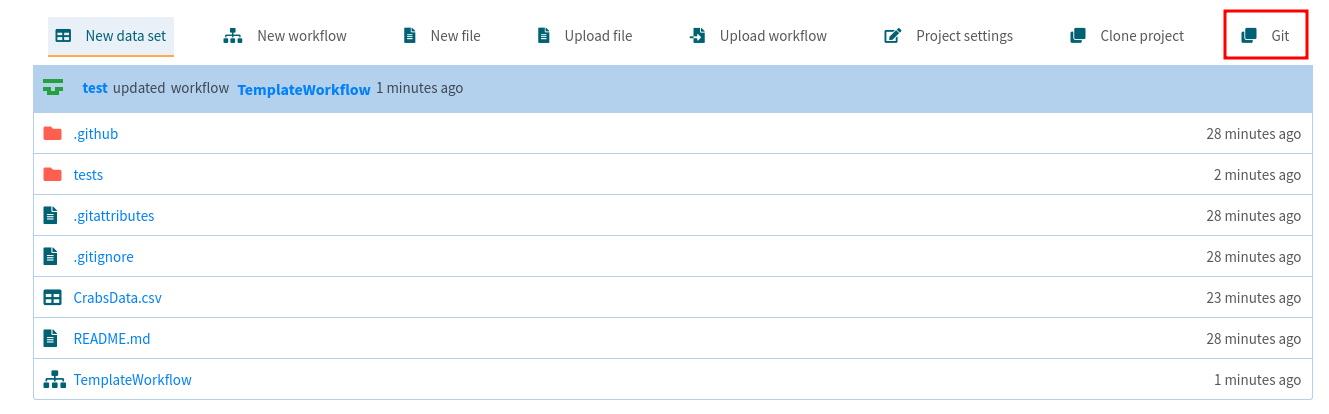1329x414 pixels.
Task: Open the README.md file
Action: 112,339
